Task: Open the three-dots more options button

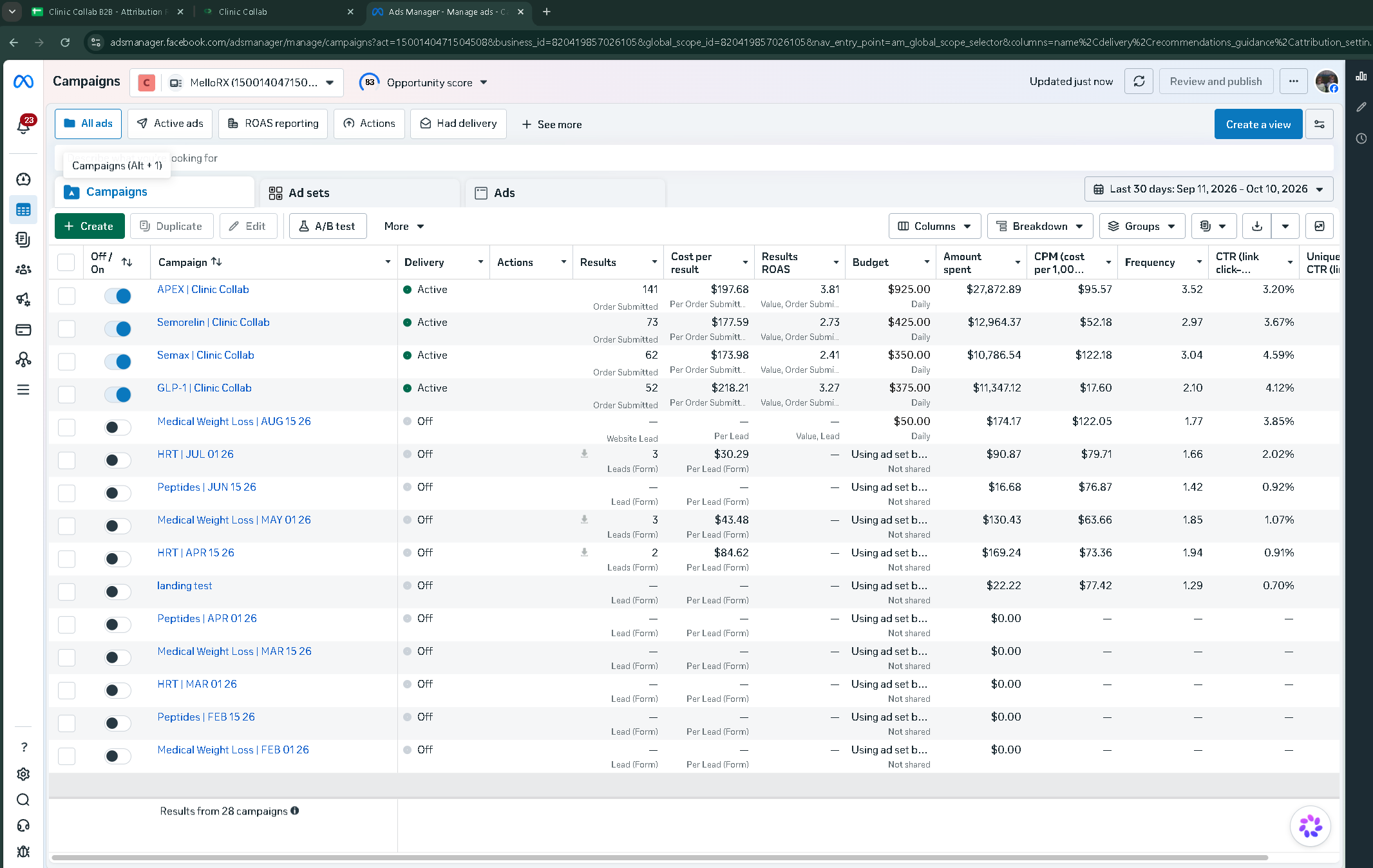Action: coord(1293,82)
